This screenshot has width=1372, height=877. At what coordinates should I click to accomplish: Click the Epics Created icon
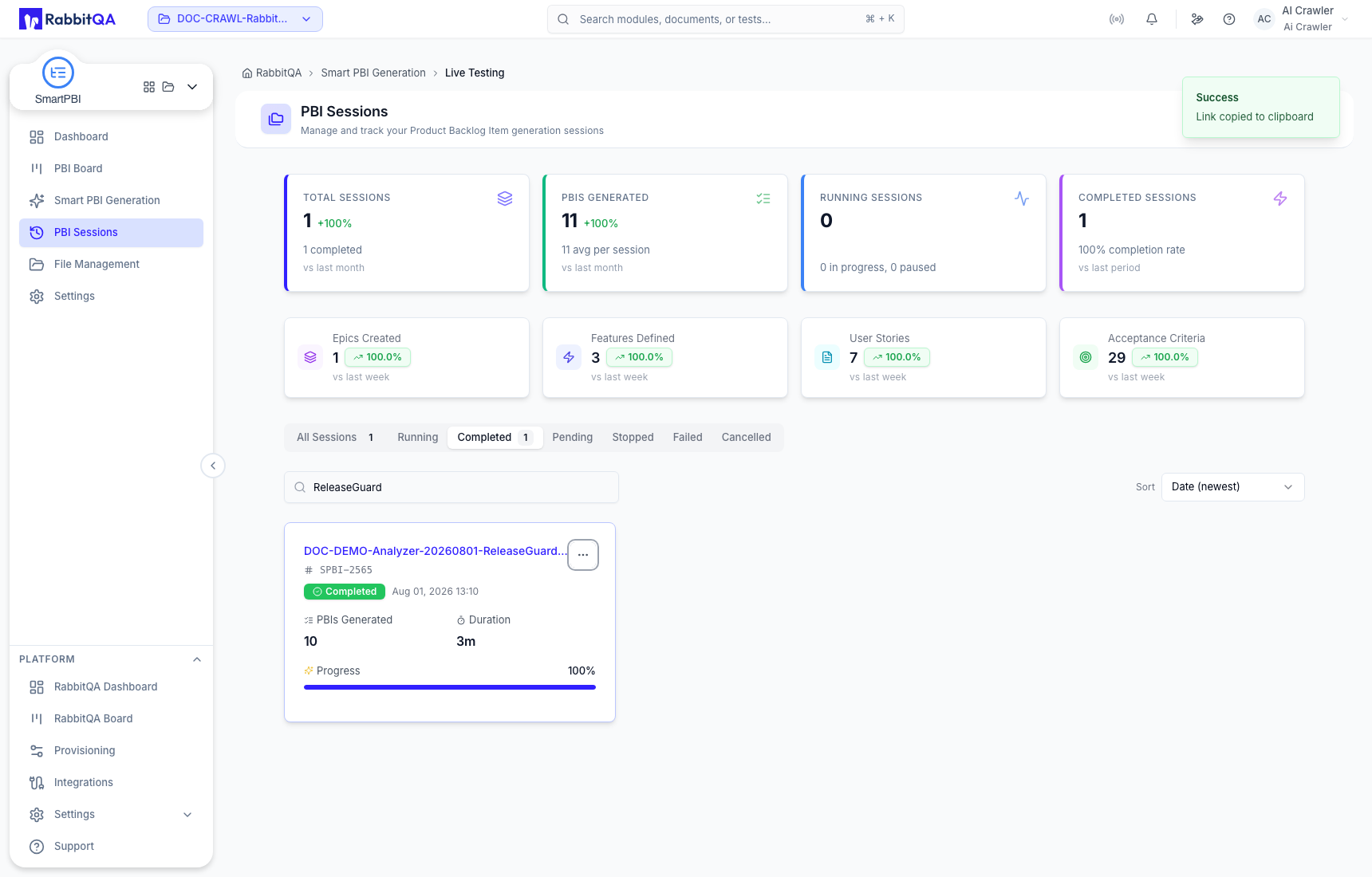coord(310,357)
